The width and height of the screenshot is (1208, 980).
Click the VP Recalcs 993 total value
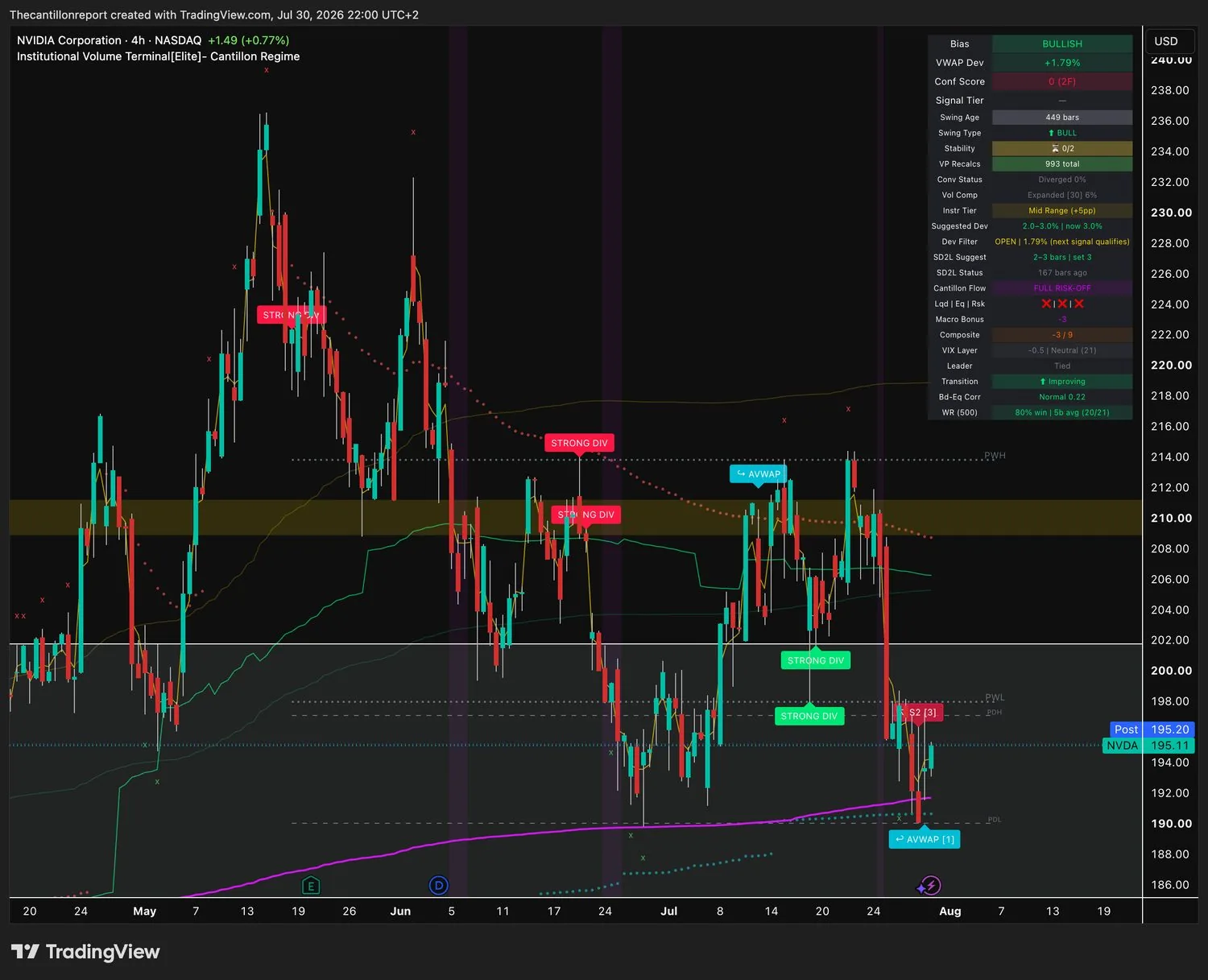click(1062, 164)
